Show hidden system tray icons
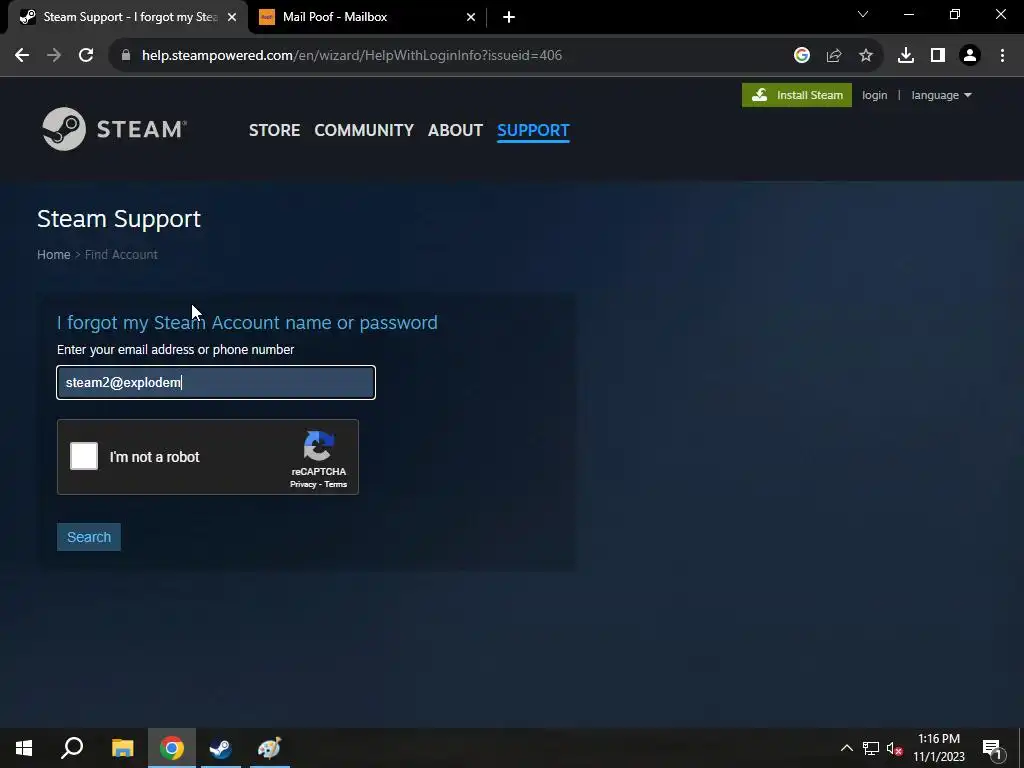The height and width of the screenshot is (768, 1024). [846, 748]
